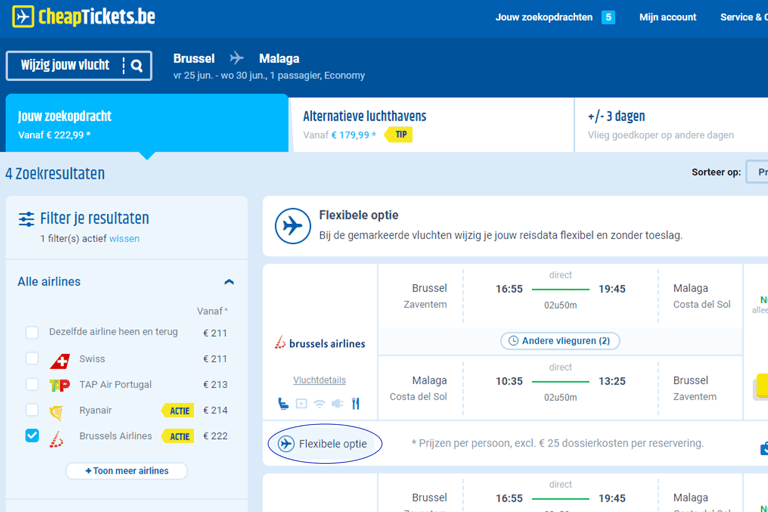The width and height of the screenshot is (768, 512).
Task: Click the airplane icon between Brussel and Malaga
Action: [237, 58]
